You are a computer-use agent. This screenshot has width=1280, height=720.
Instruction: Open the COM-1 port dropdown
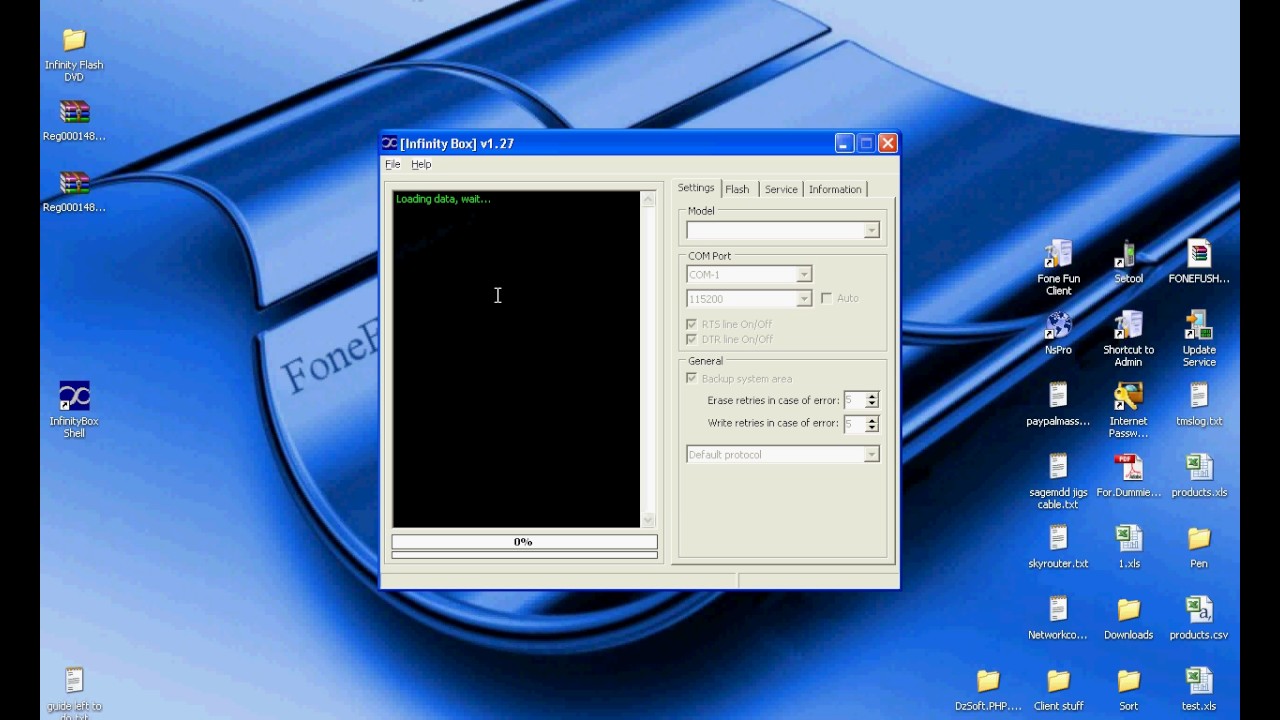(803, 274)
